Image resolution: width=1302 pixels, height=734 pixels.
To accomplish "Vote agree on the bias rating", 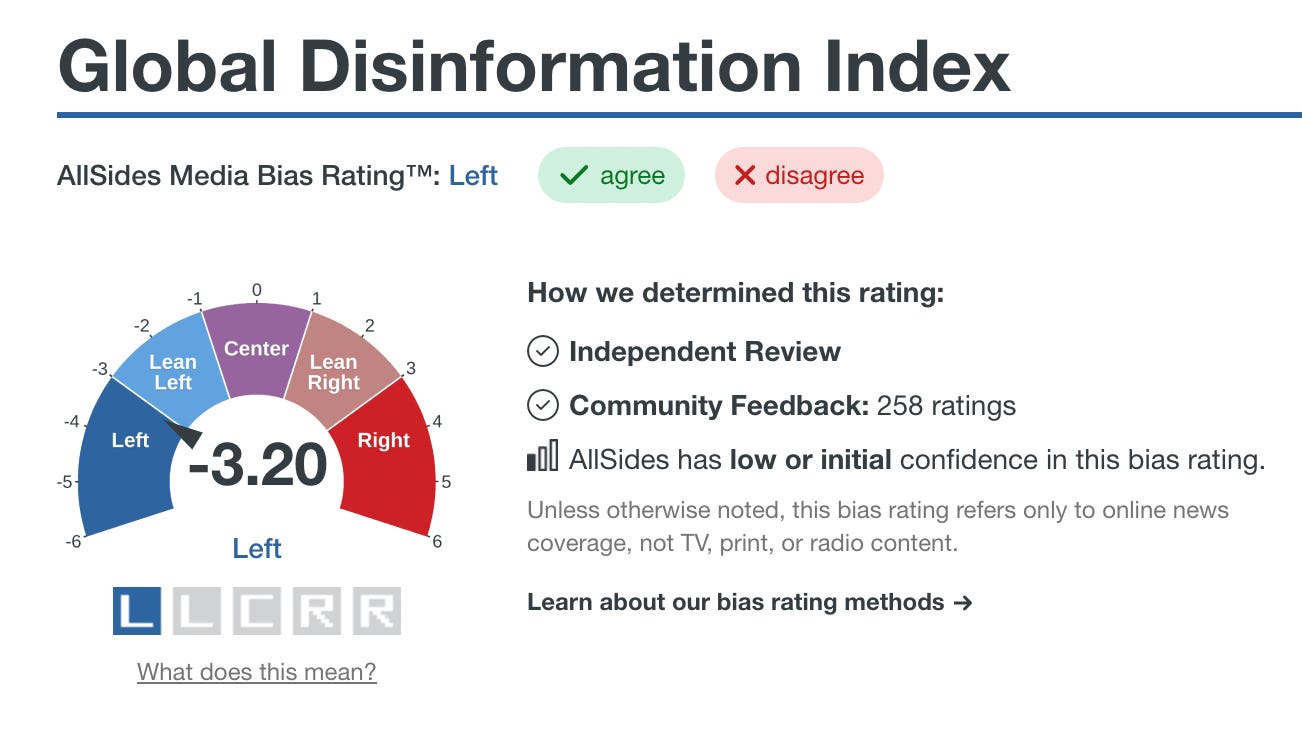I will pyautogui.click(x=611, y=175).
